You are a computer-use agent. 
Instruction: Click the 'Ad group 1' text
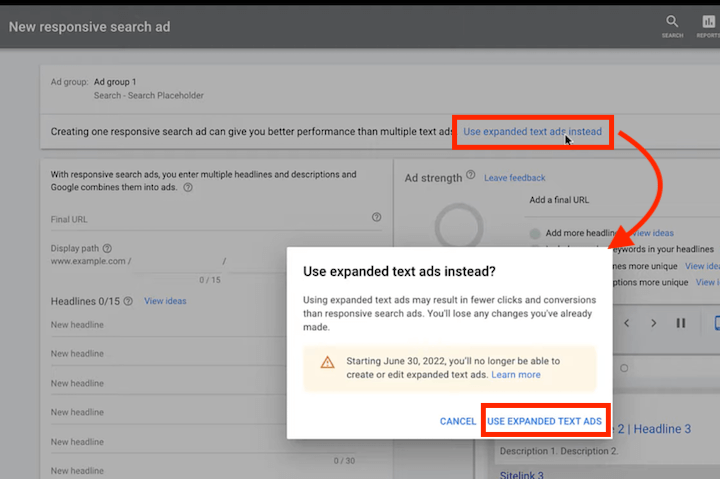pyautogui.click(x=115, y=82)
